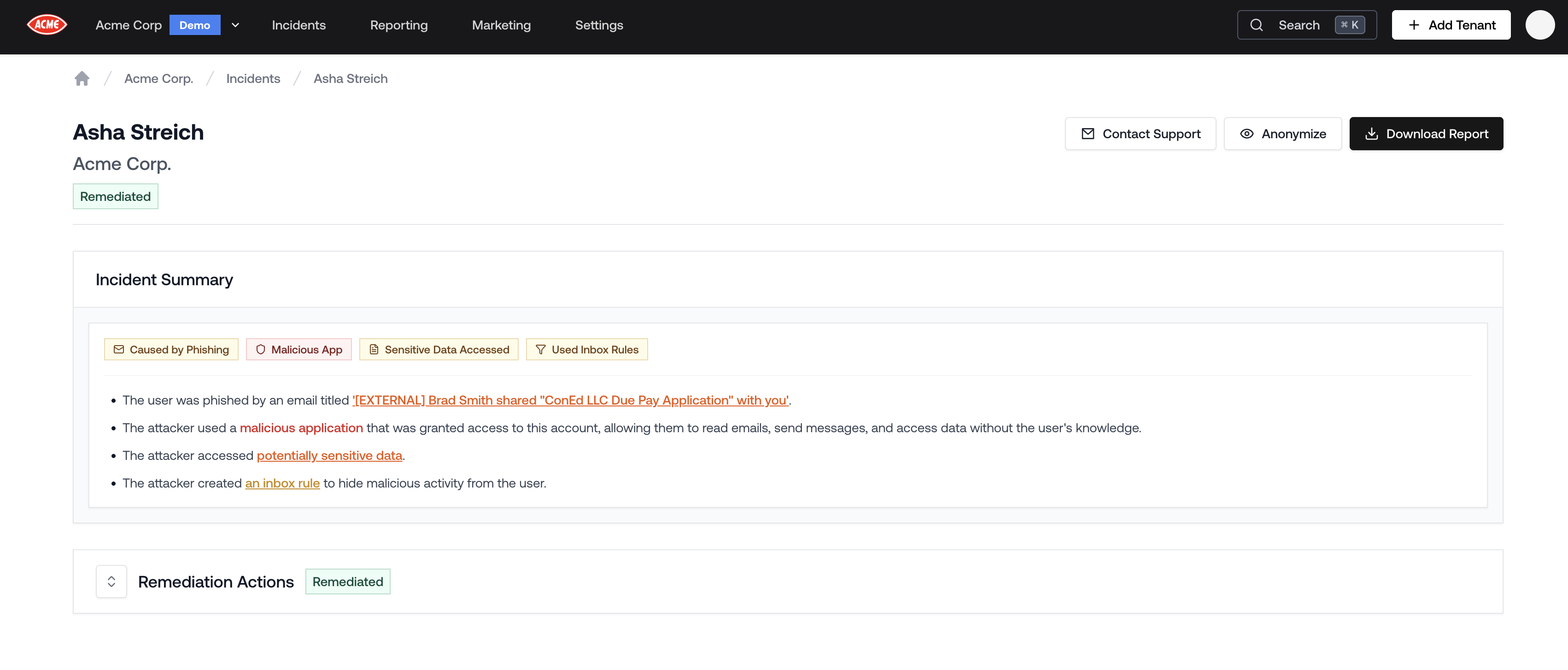
Task: Click the Malicious App shield tag
Action: [299, 350]
